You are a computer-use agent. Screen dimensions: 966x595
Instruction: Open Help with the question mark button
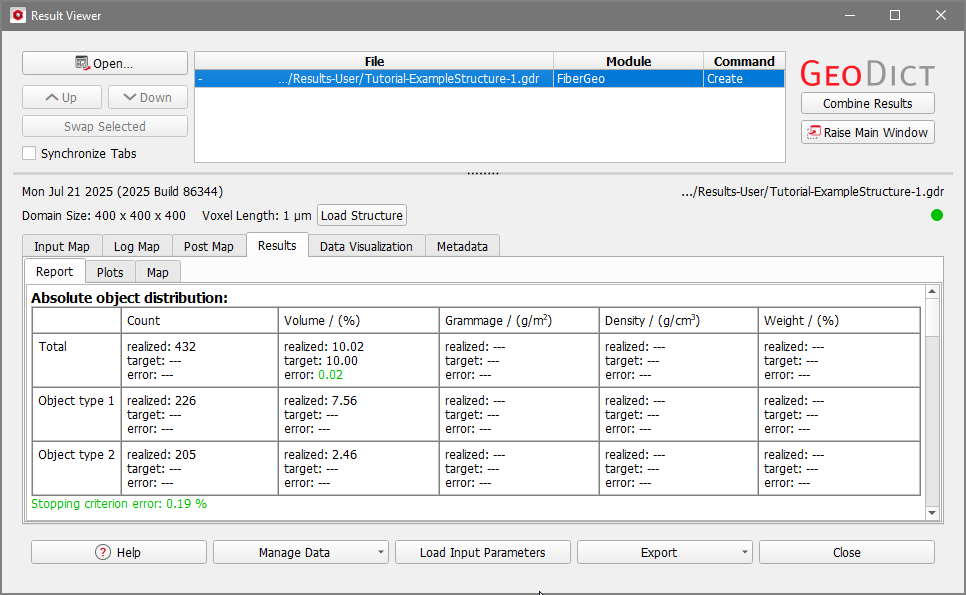click(118, 552)
